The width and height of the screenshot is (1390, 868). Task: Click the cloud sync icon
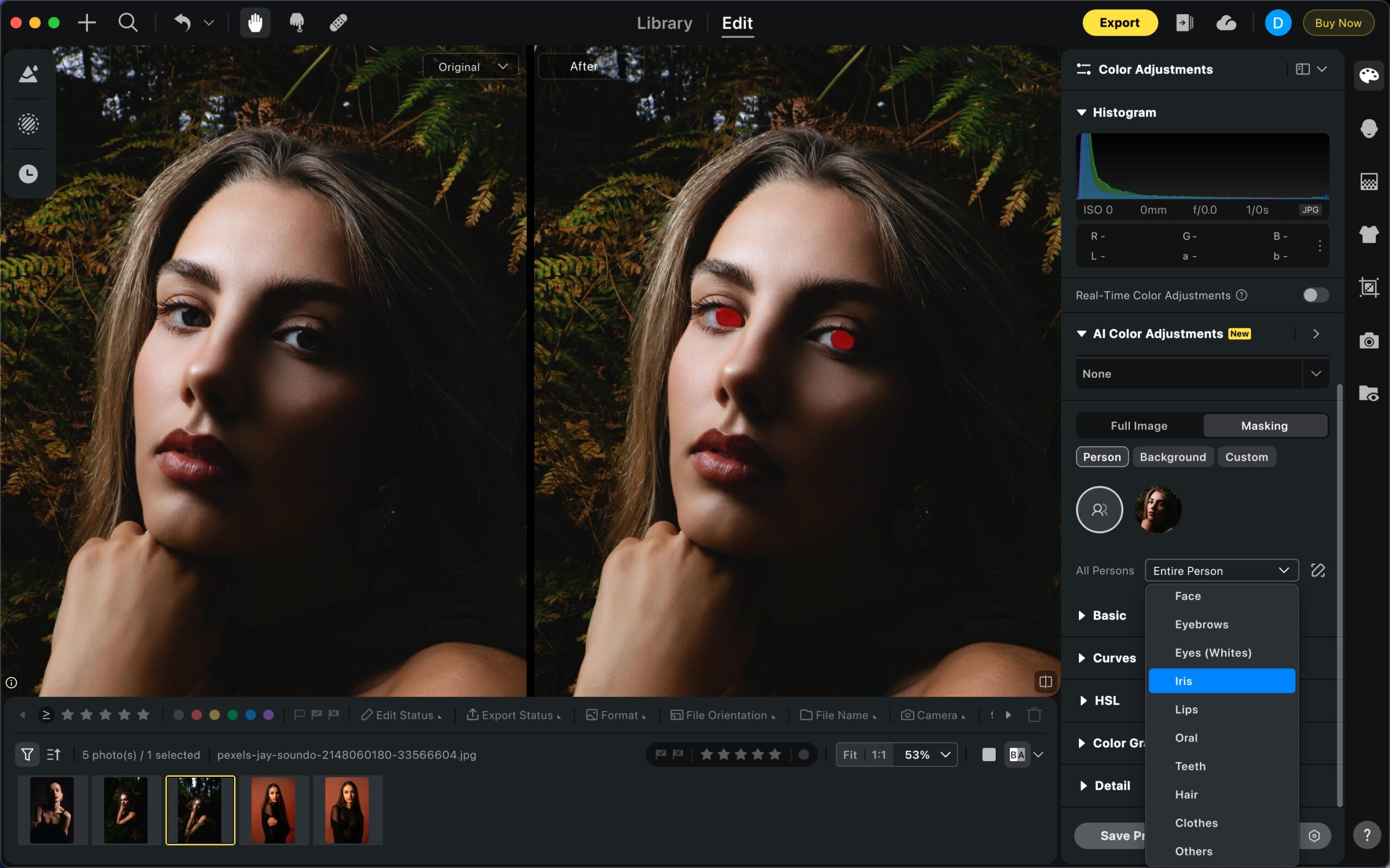pyautogui.click(x=1226, y=23)
